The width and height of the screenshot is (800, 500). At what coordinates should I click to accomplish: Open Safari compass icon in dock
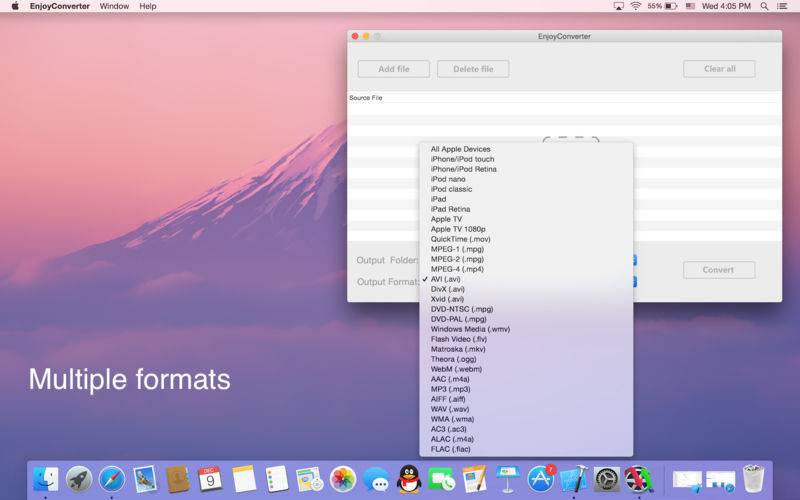(x=112, y=480)
